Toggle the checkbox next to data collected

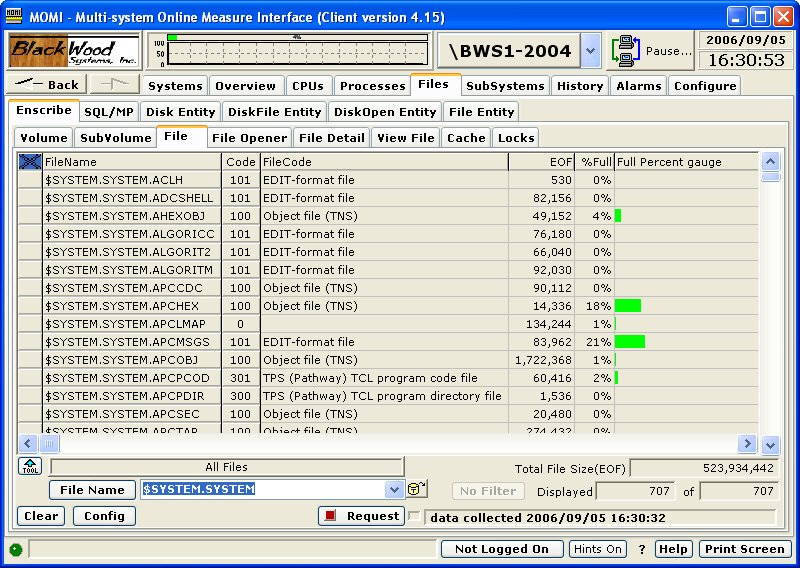414,516
